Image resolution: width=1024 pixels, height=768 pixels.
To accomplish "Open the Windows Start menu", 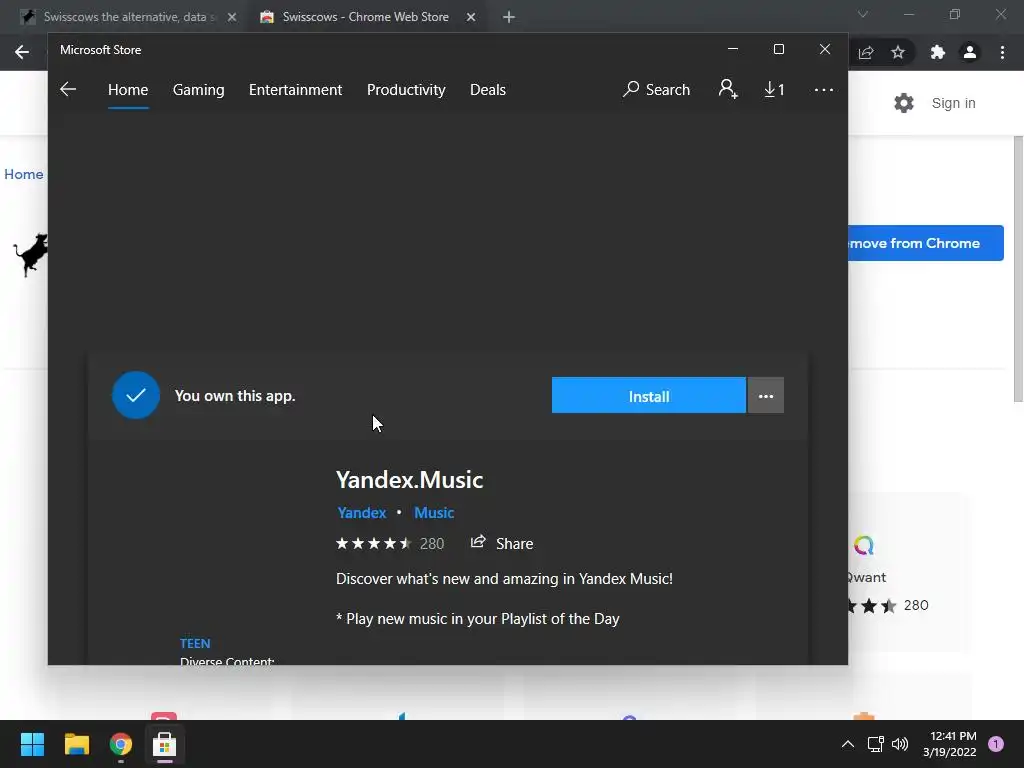I will coord(32,744).
